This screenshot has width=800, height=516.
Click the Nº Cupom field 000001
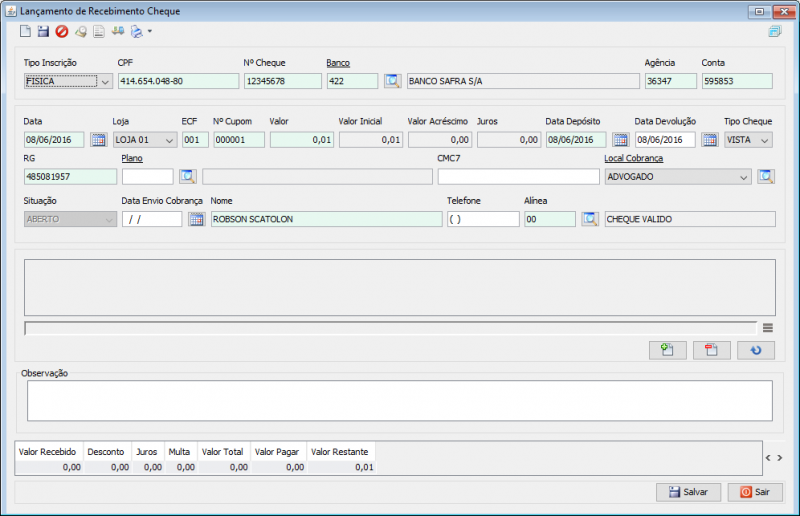(x=239, y=140)
